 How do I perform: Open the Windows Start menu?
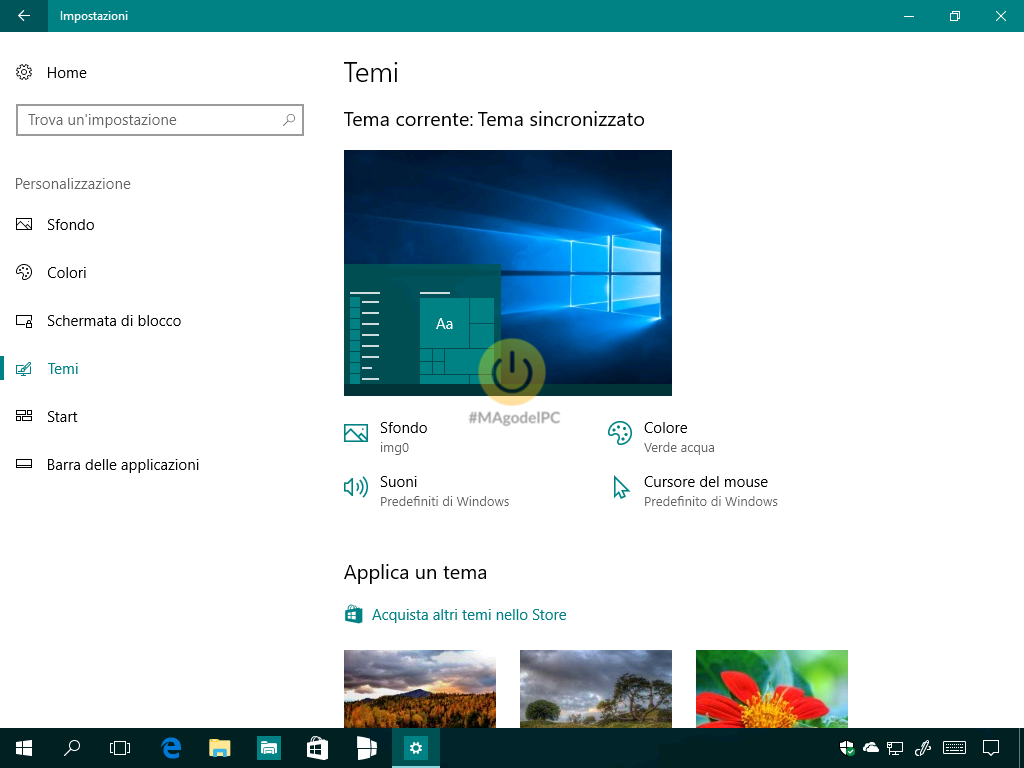point(24,748)
